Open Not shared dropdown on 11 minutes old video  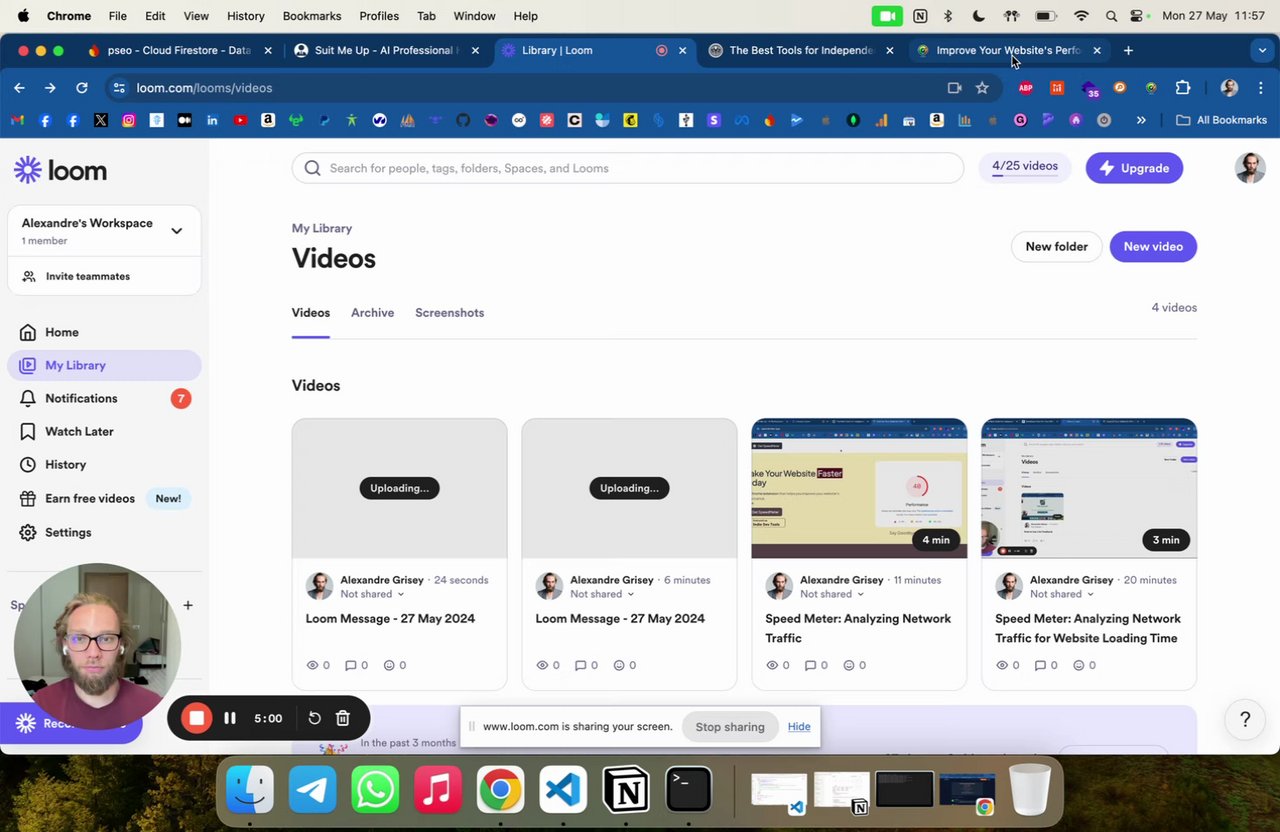(832, 594)
